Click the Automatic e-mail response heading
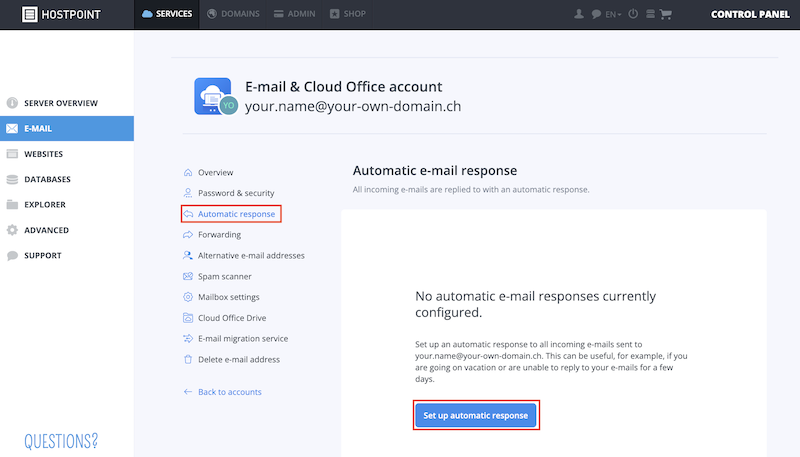Screen dimensions: 800x457 435,170
